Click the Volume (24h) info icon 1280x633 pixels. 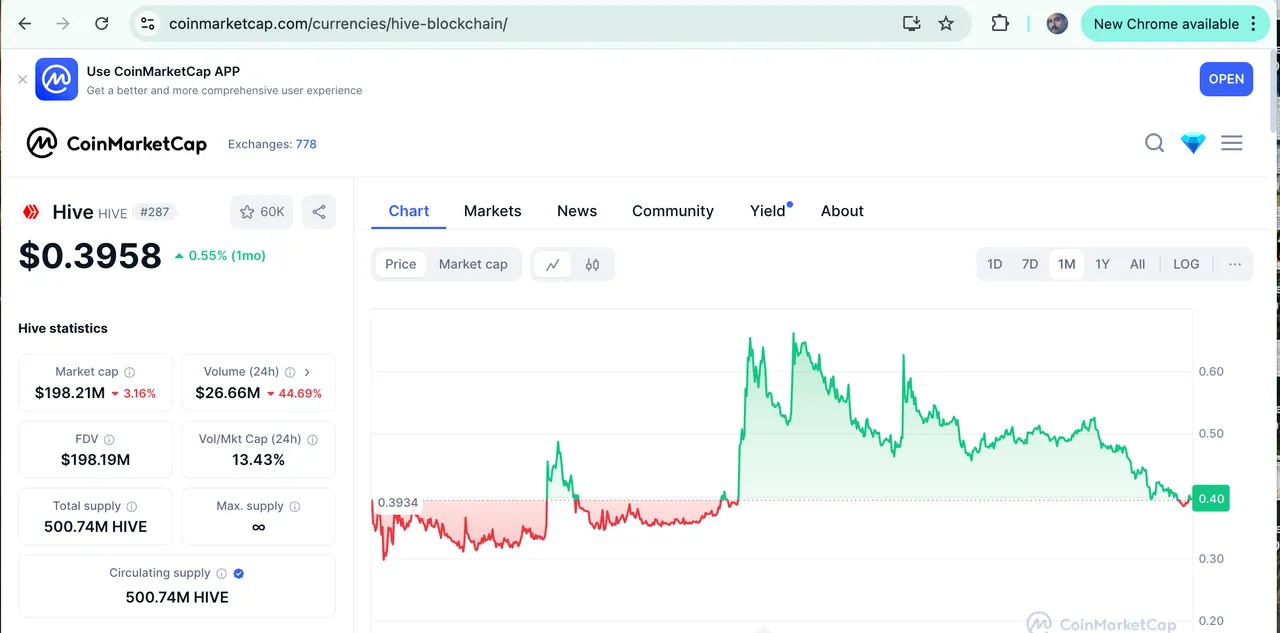[290, 372]
